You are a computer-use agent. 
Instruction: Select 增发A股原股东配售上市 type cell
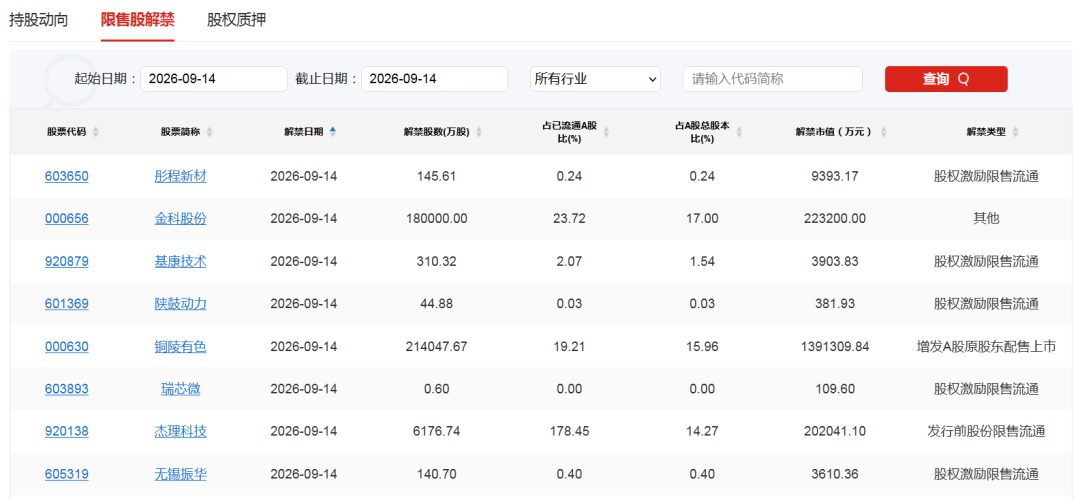[x=986, y=347]
